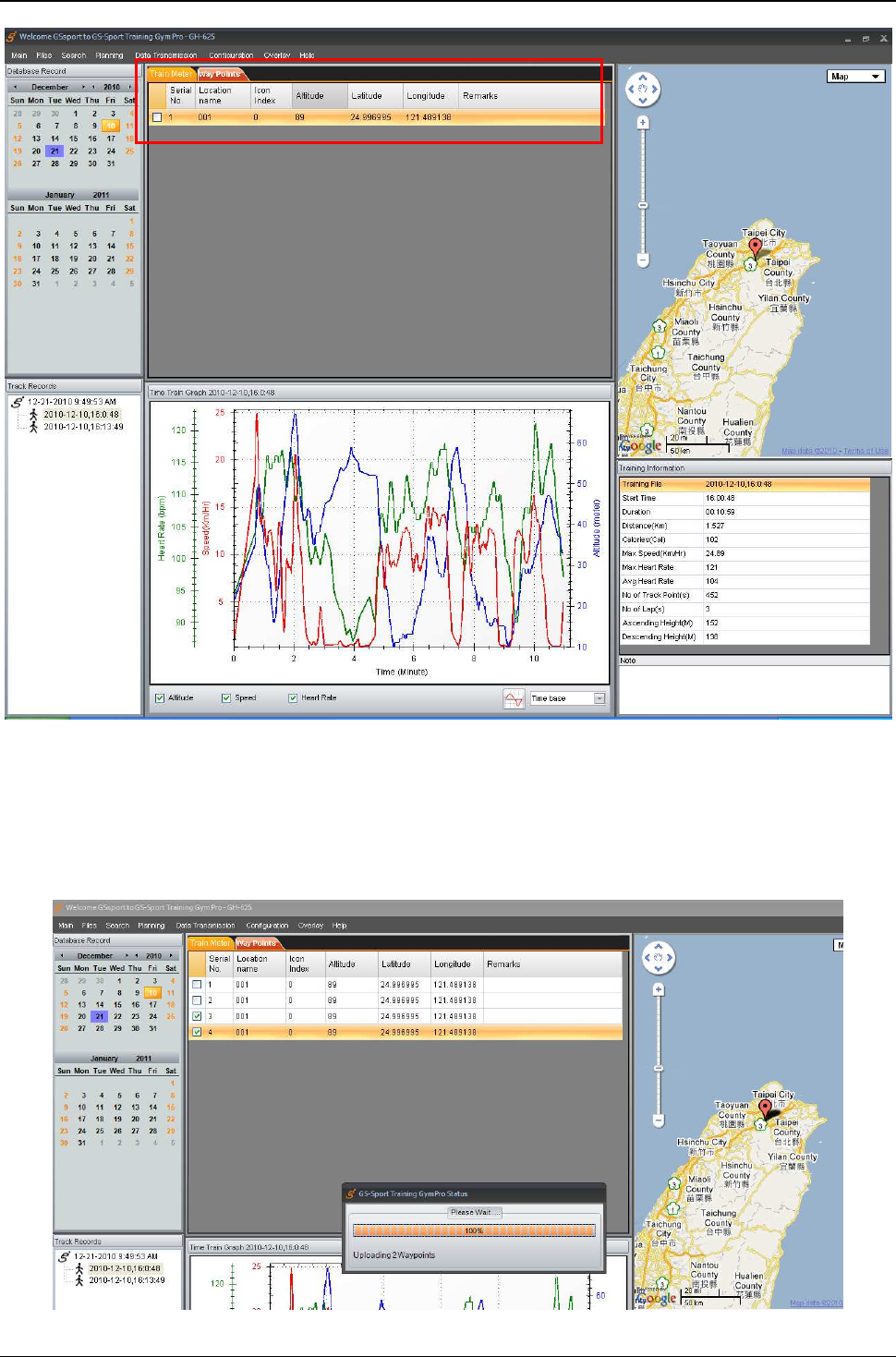Select December 21 in upper window calendar
The height and width of the screenshot is (1357, 896).
coord(55,151)
